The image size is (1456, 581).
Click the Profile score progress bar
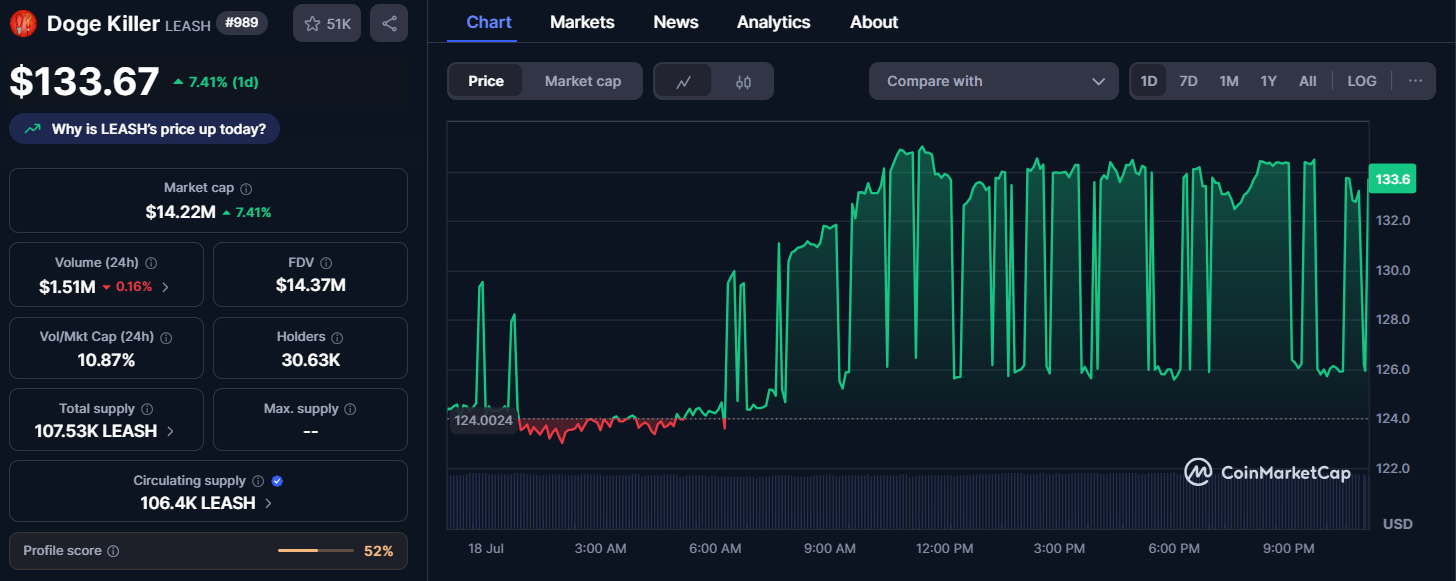pos(316,551)
